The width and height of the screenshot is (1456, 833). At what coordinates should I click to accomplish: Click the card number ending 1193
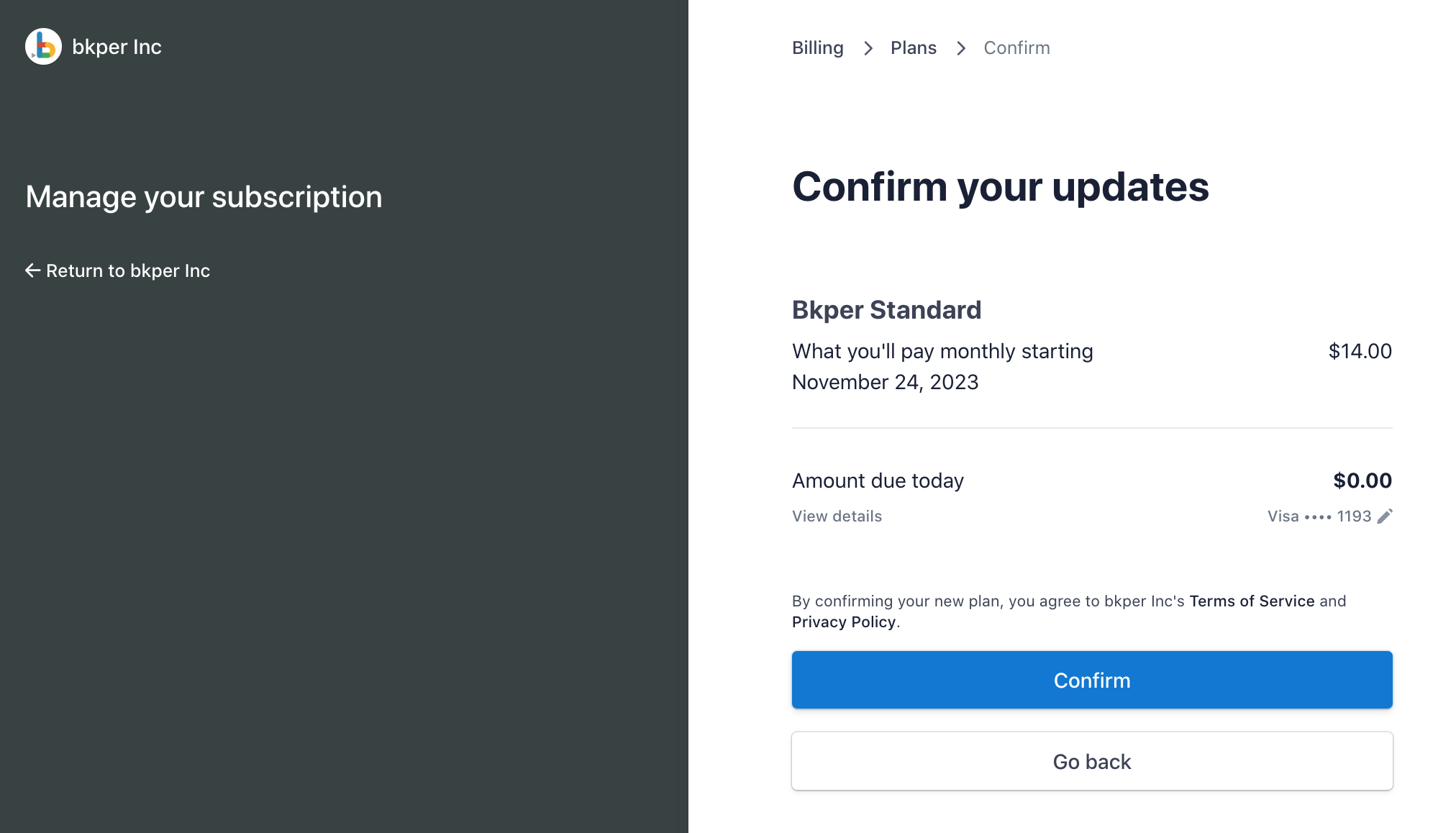[x=1354, y=516]
